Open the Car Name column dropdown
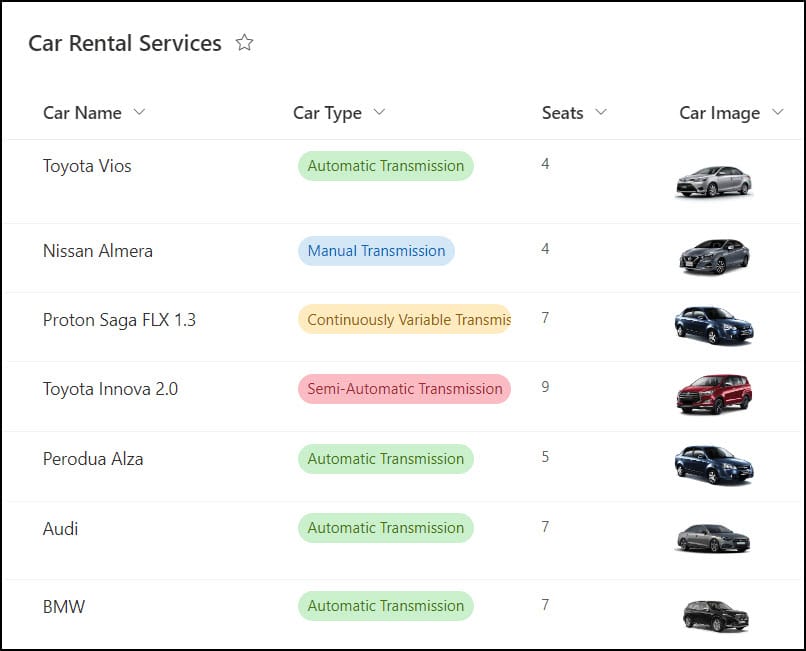The width and height of the screenshot is (806, 651). (x=139, y=112)
